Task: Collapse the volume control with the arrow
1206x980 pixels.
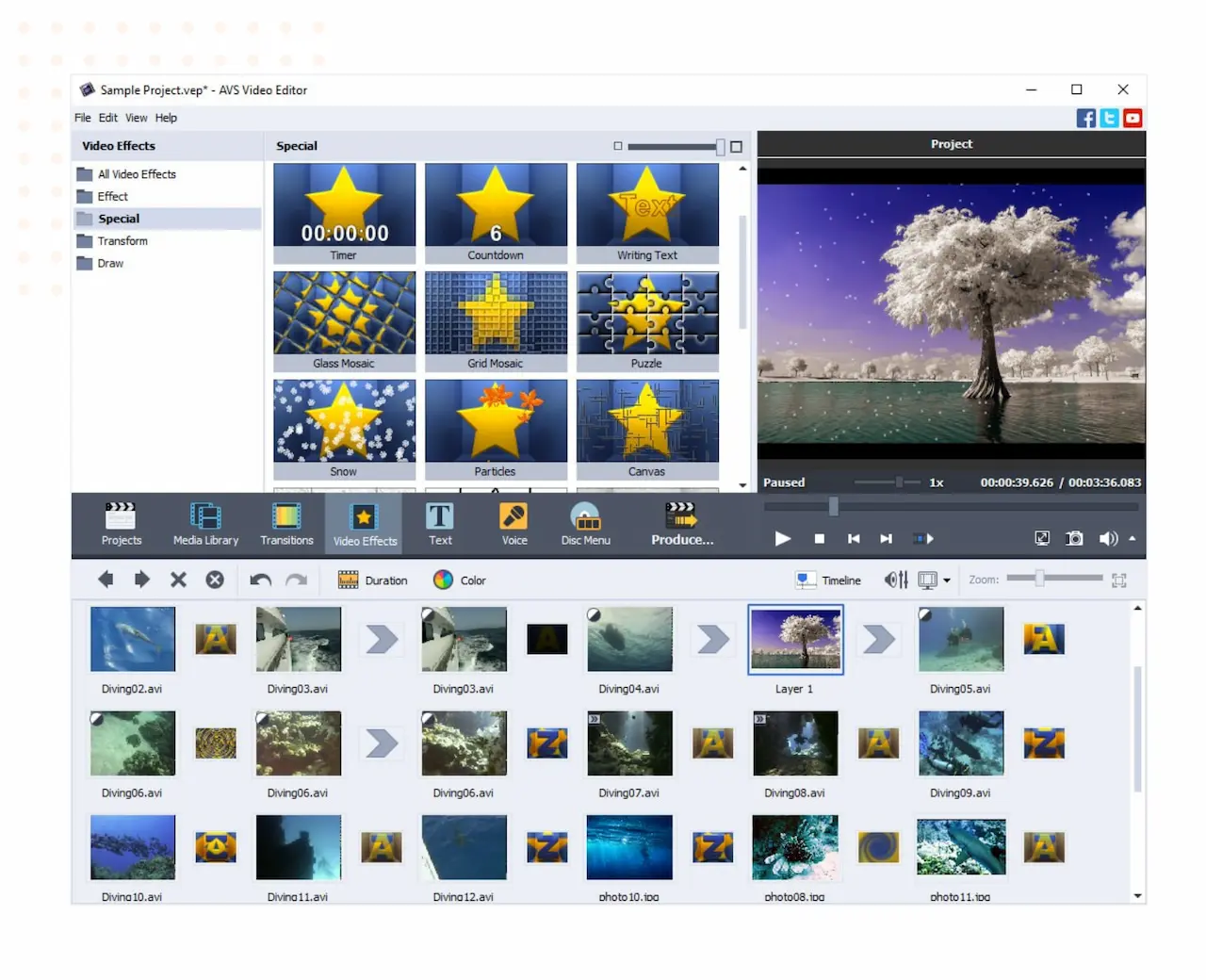Action: pos(1132,539)
